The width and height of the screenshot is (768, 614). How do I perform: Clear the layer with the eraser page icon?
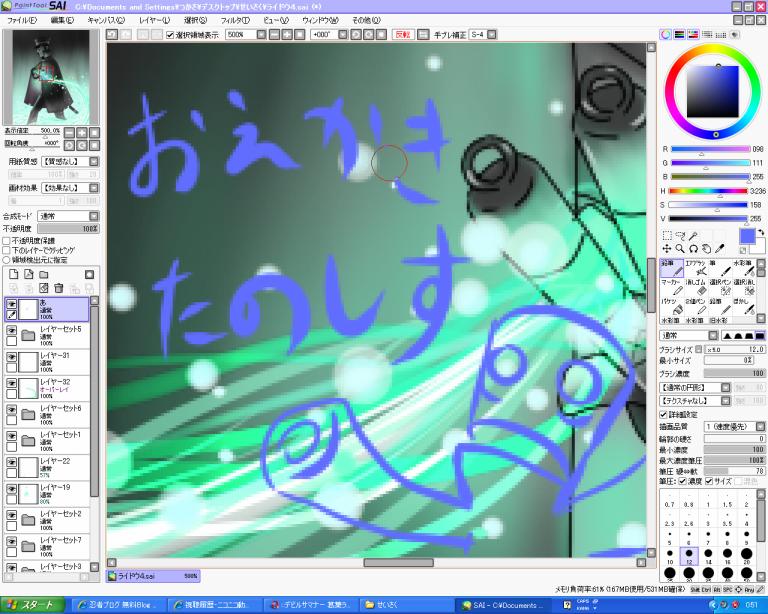coord(44,288)
